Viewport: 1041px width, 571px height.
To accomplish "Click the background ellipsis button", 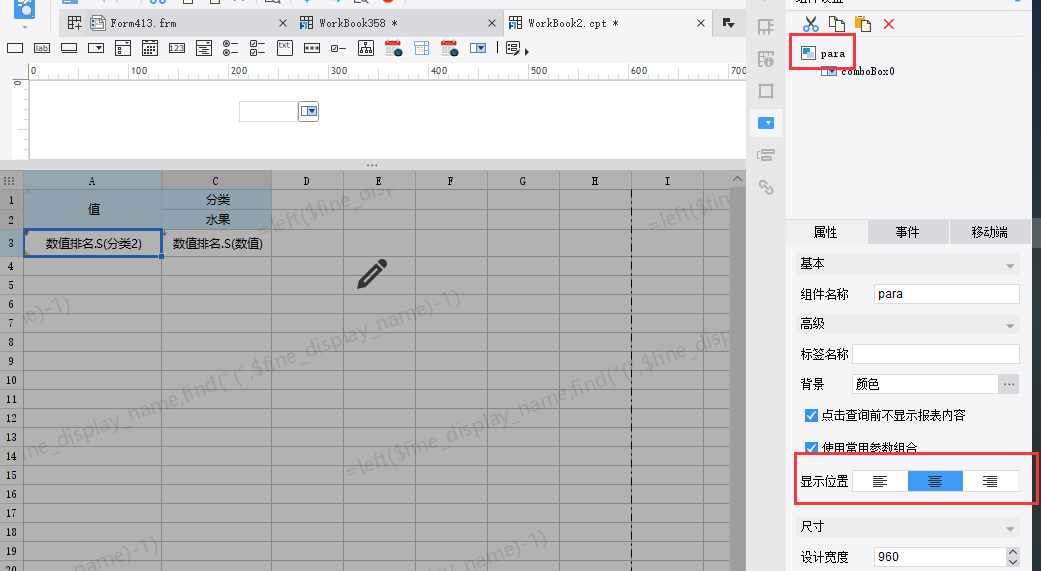I will pos(1008,384).
